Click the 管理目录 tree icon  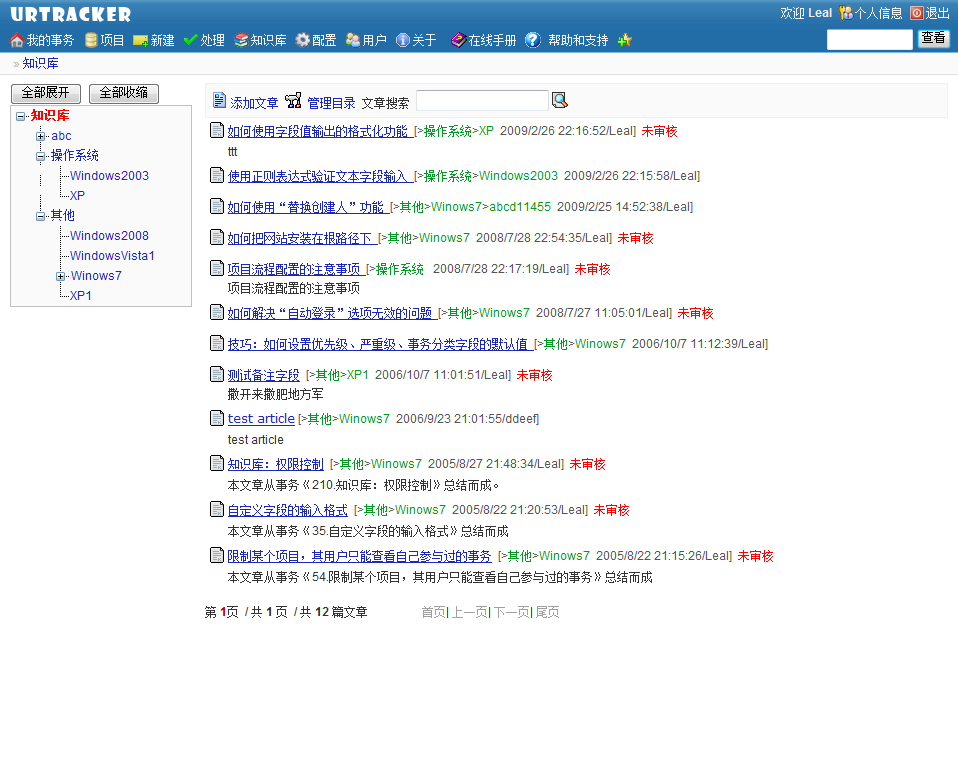[x=293, y=100]
